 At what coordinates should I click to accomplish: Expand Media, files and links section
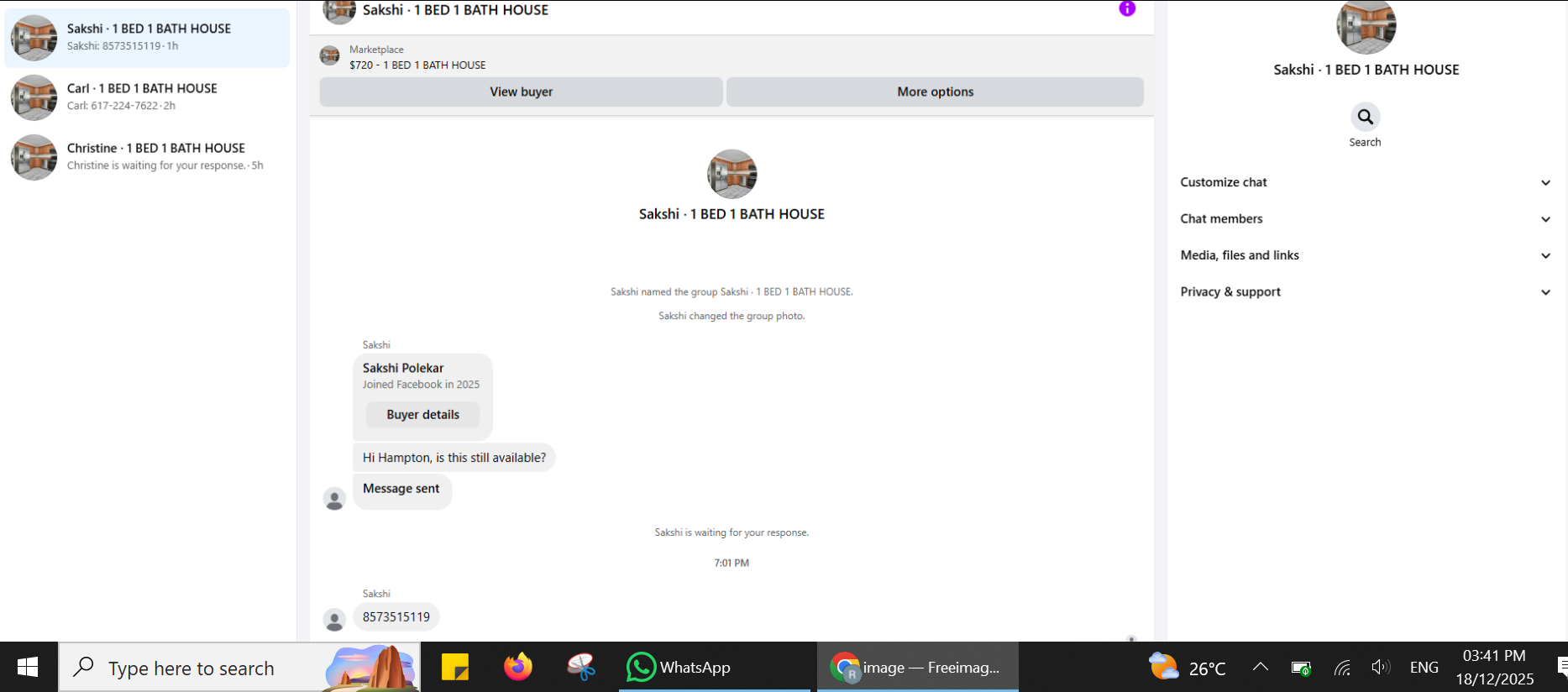(1366, 255)
